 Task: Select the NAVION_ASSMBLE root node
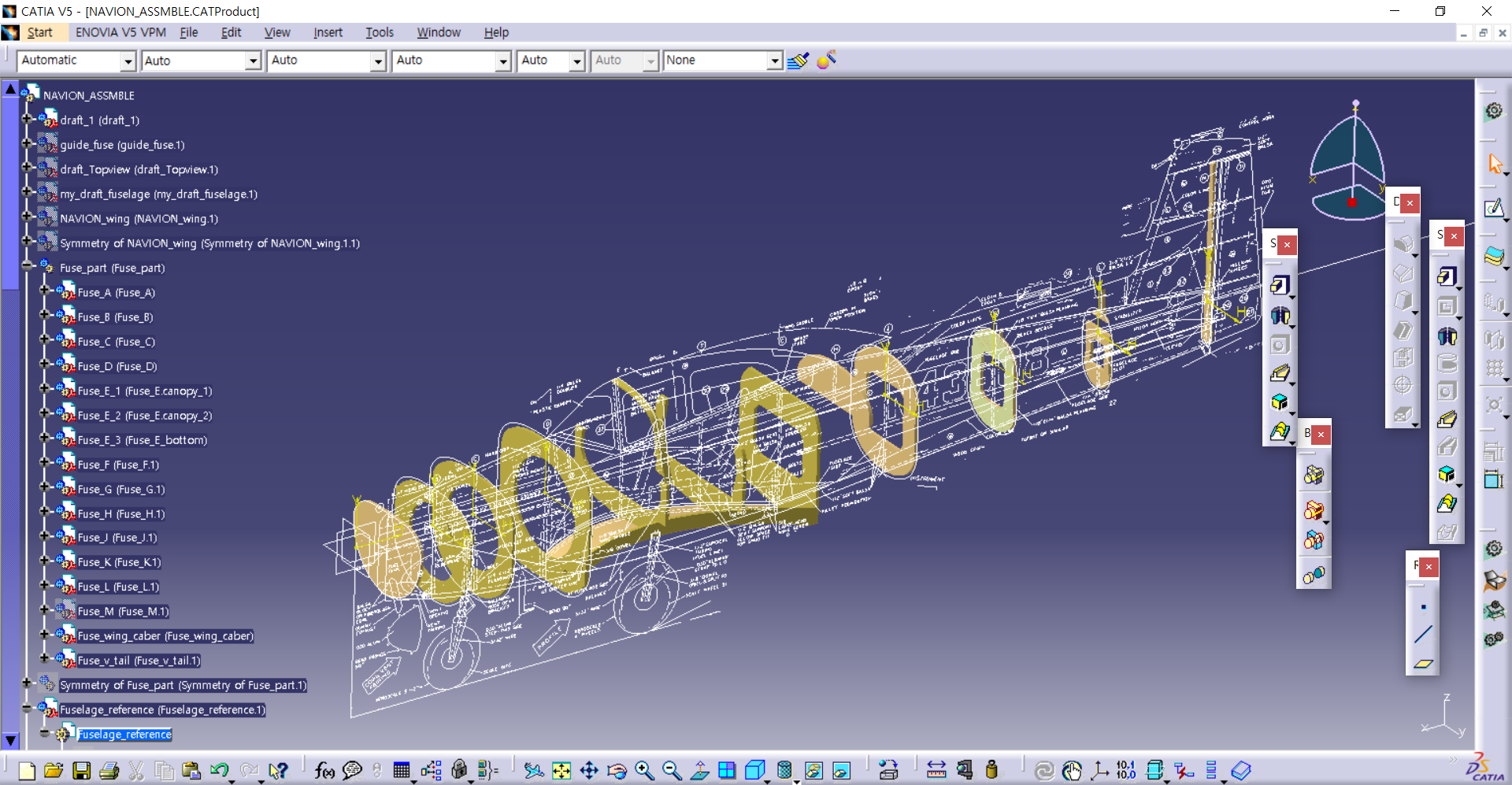tap(89, 95)
